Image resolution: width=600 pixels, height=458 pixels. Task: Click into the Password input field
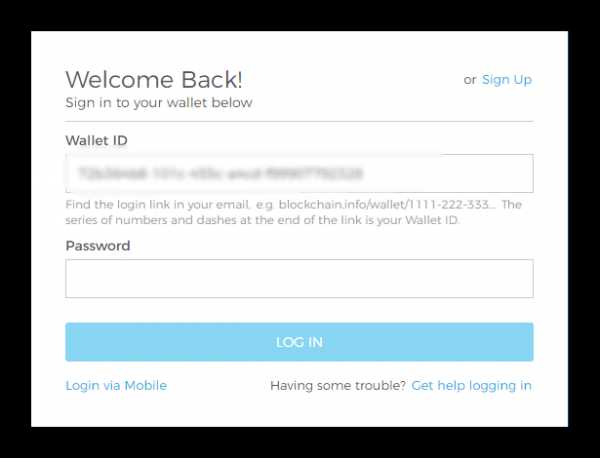pyautogui.click(x=299, y=278)
